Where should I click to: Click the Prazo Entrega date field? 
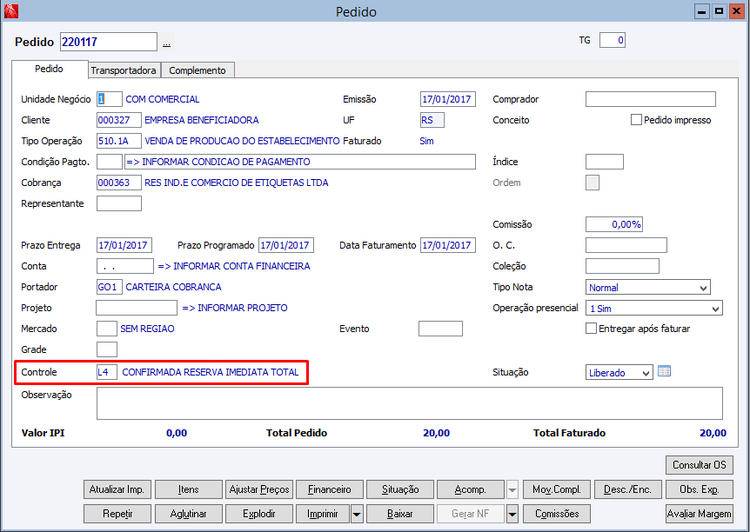[124, 245]
